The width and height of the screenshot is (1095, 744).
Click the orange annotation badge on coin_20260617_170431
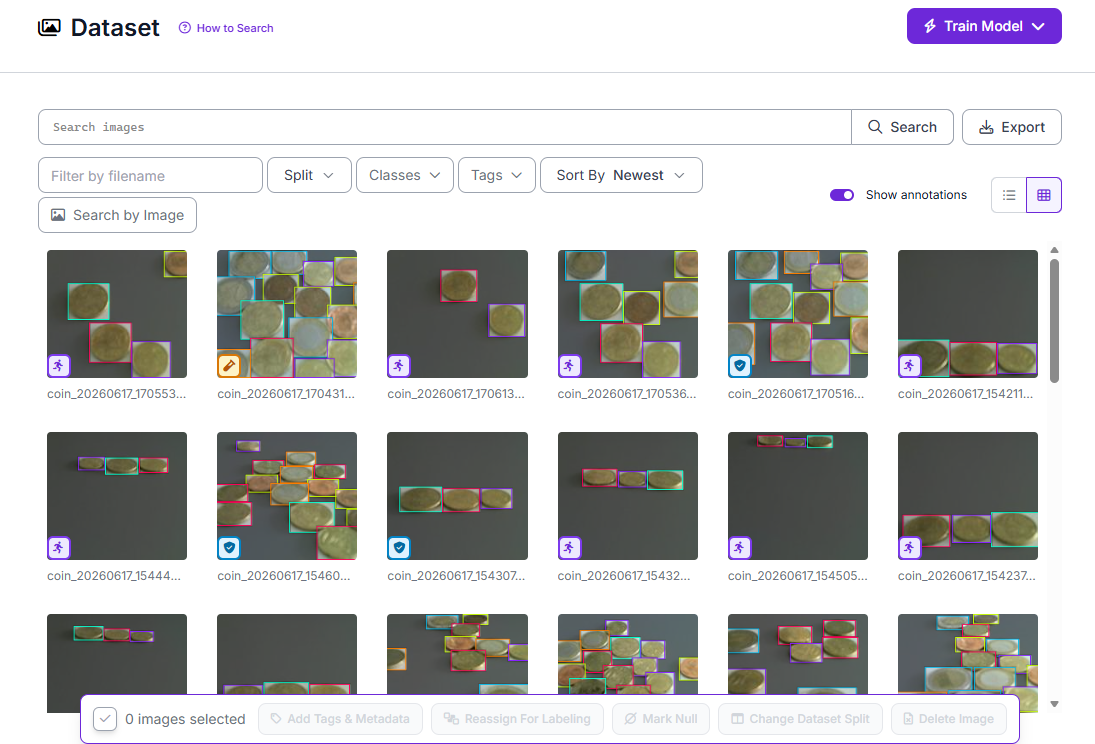(x=229, y=365)
